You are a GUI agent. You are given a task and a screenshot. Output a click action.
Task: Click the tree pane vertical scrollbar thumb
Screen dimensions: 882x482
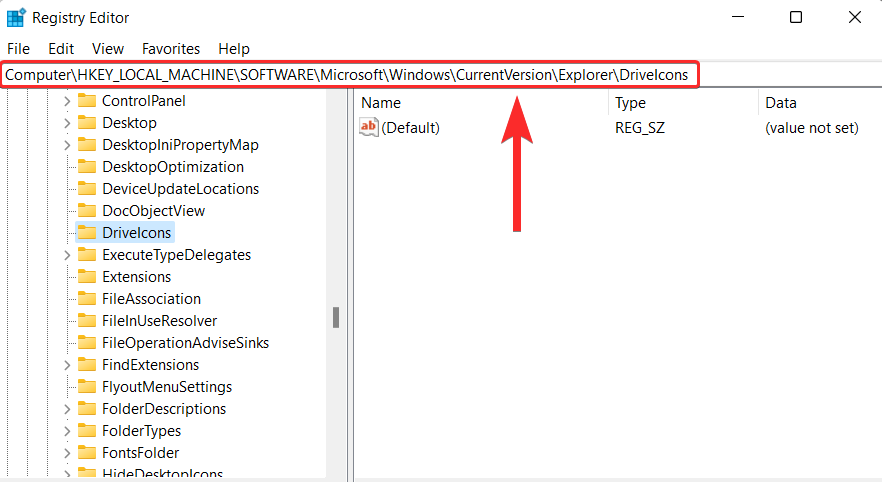[x=336, y=317]
